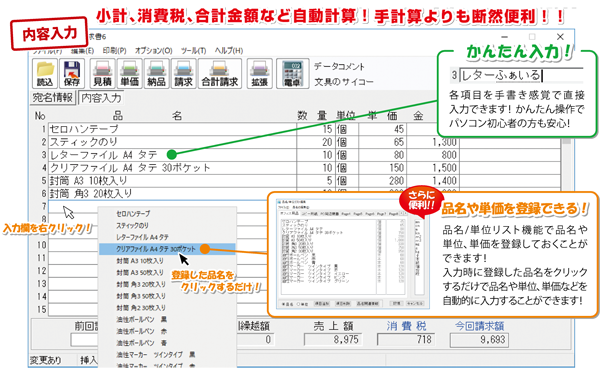The image size is (600, 368).
Task: Click the 売上額 field showing 8,975
Action: point(333,340)
